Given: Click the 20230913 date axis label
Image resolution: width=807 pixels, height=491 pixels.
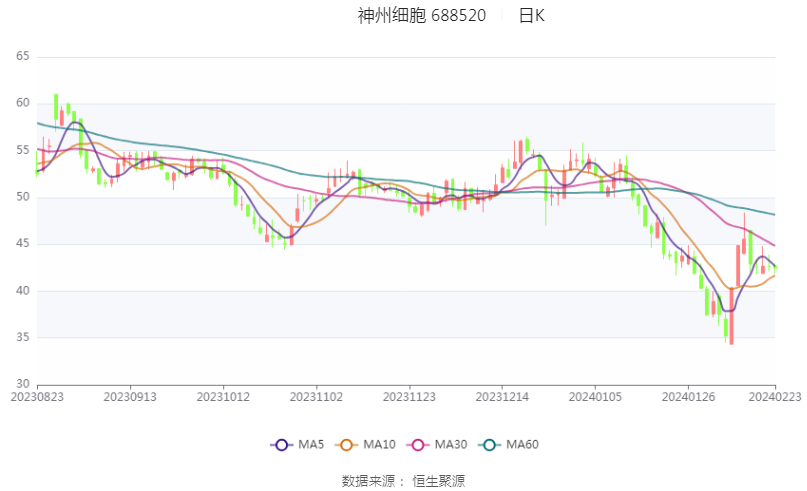Looking at the screenshot, I should (x=130, y=397).
